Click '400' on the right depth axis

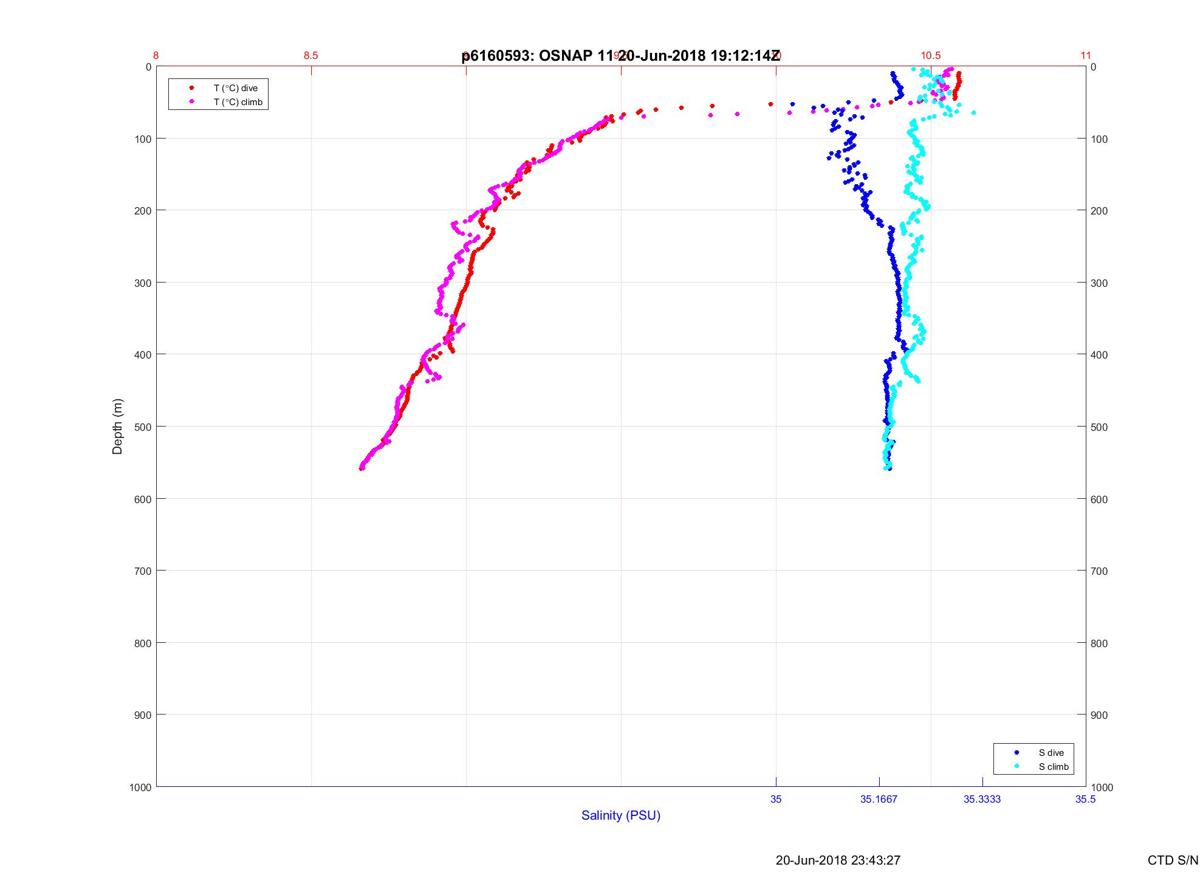tap(1100, 355)
